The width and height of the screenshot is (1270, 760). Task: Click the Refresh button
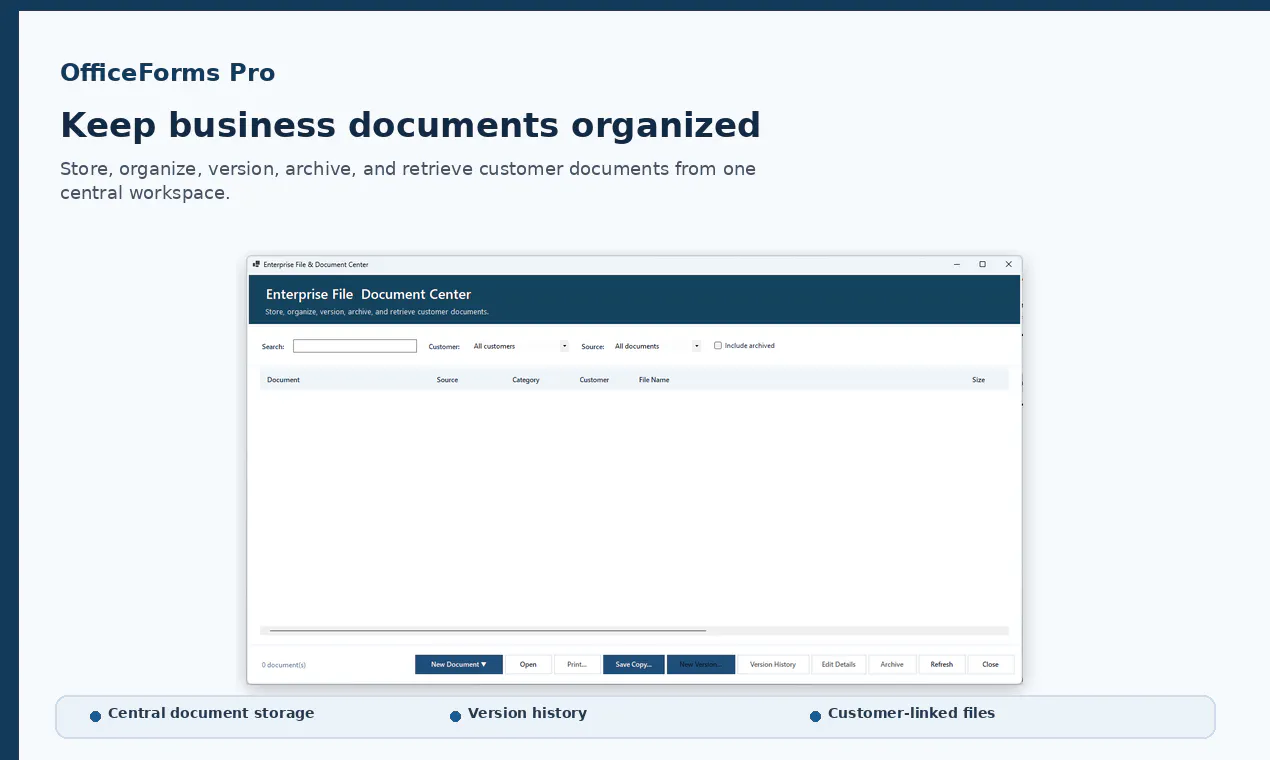pos(942,664)
